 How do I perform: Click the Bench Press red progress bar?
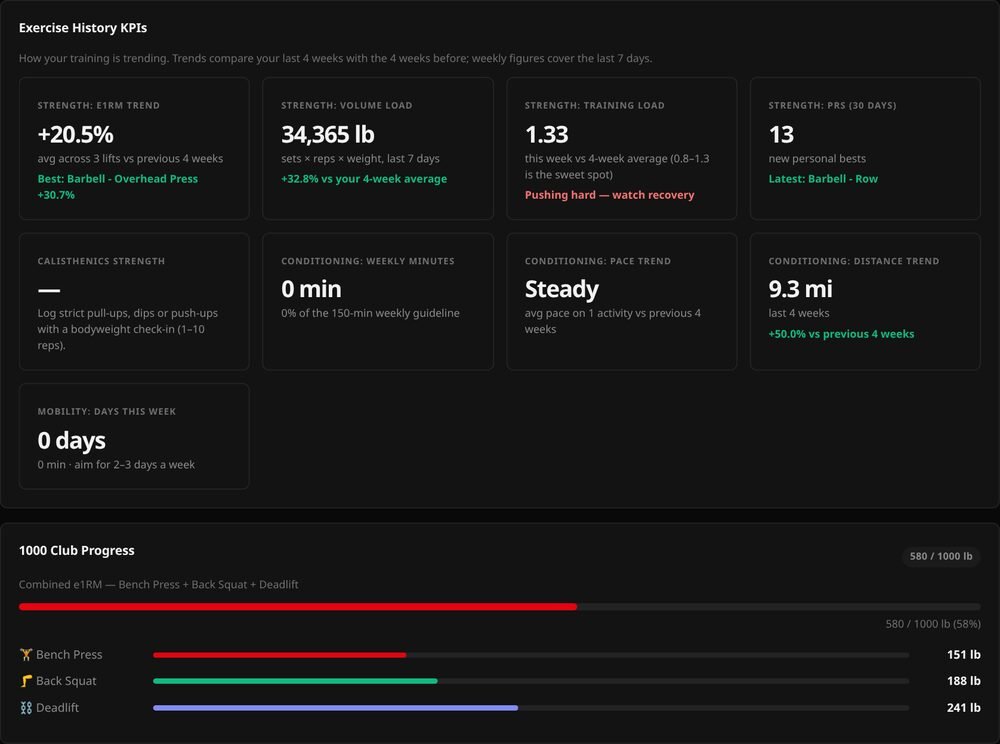(x=279, y=655)
